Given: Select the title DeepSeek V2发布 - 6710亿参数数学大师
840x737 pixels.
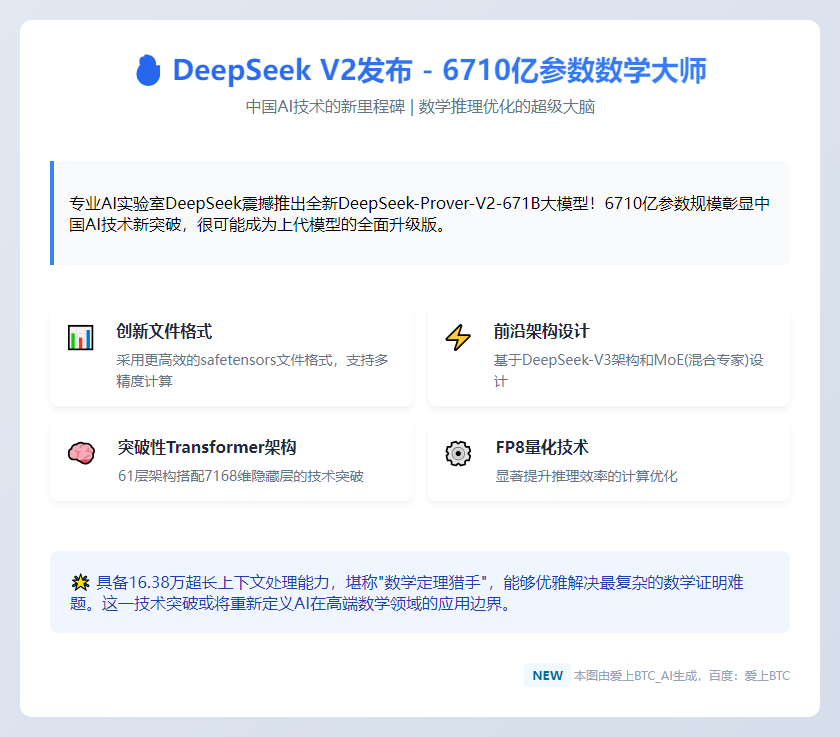Looking at the screenshot, I should coord(439,70).
